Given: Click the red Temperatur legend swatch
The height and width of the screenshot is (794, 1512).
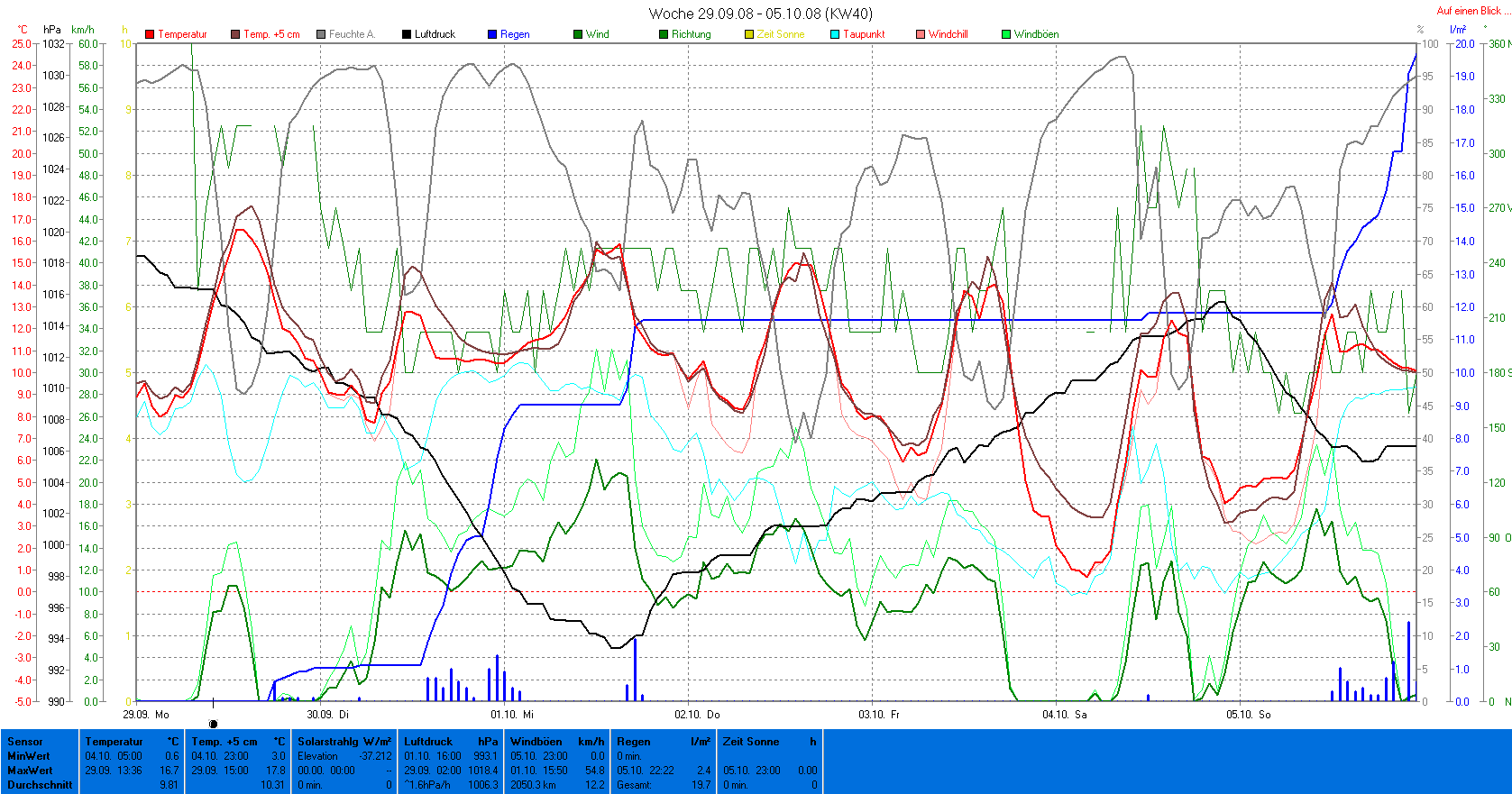Looking at the screenshot, I should [x=150, y=34].
